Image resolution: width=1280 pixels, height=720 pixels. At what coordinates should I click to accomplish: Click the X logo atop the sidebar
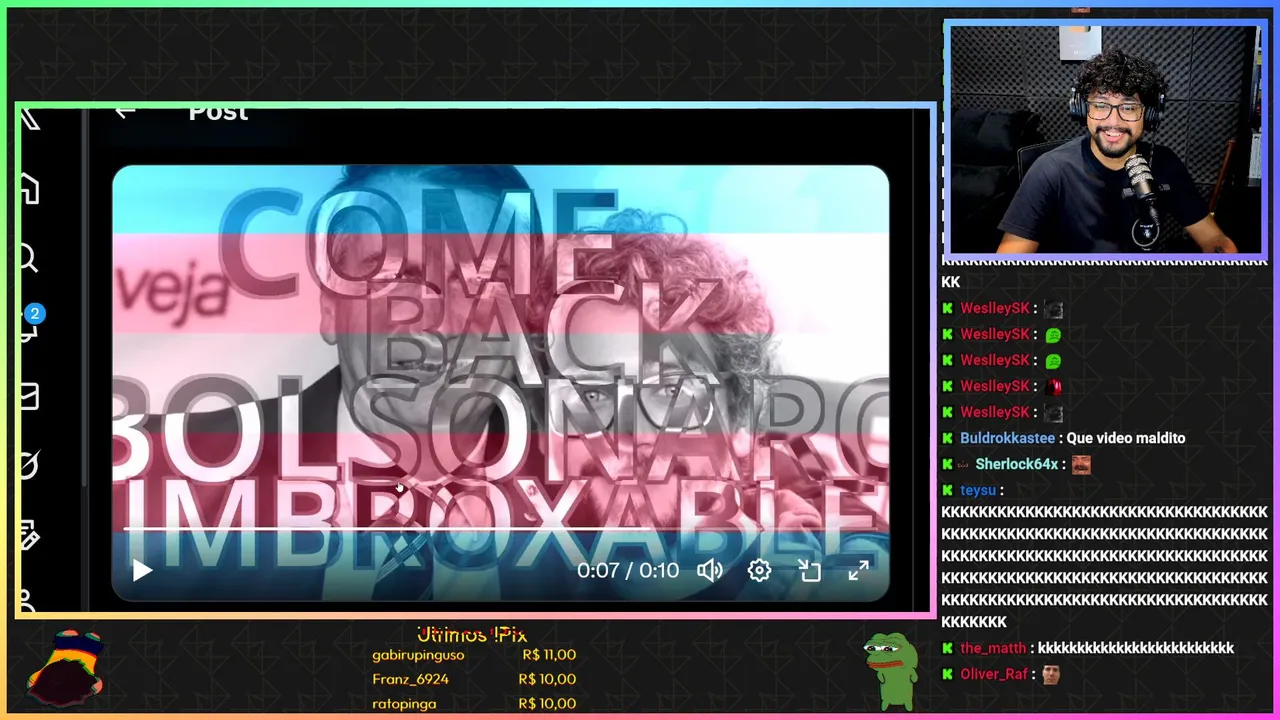click(x=29, y=119)
